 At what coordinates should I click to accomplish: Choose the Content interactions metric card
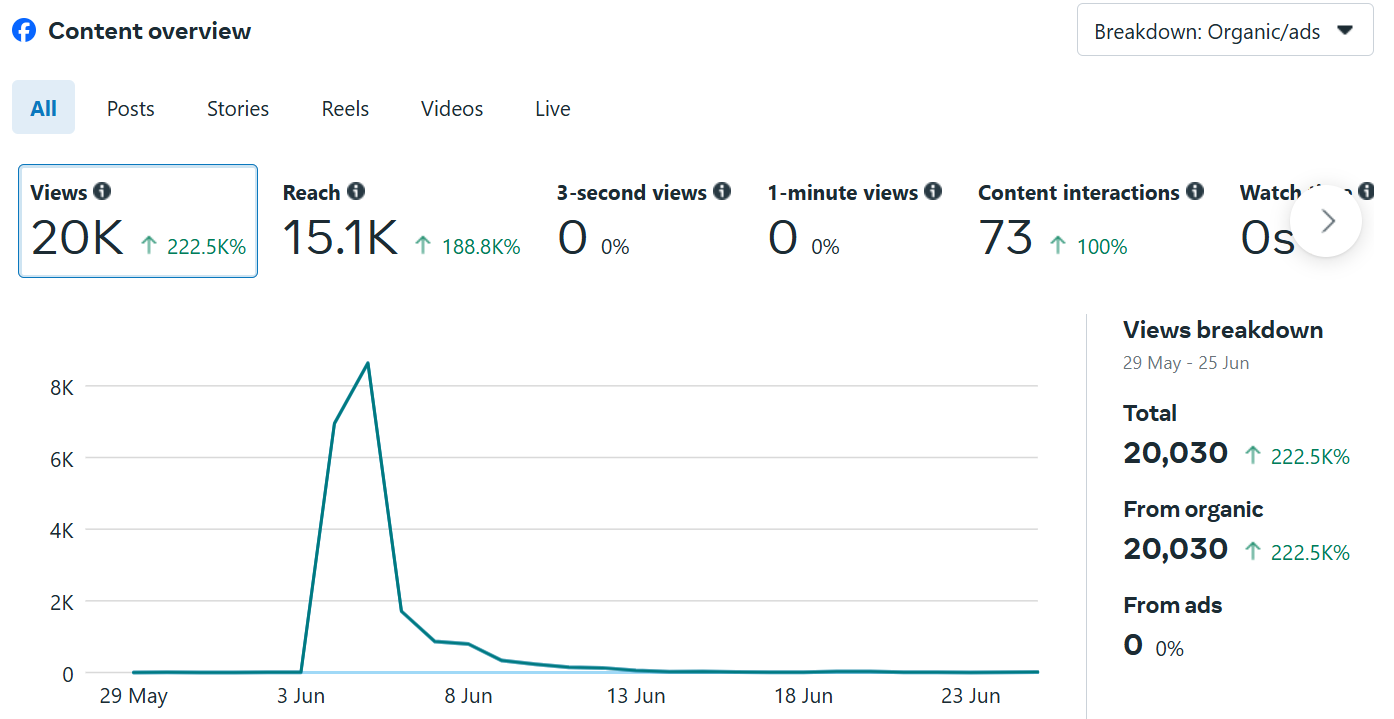click(x=1089, y=221)
